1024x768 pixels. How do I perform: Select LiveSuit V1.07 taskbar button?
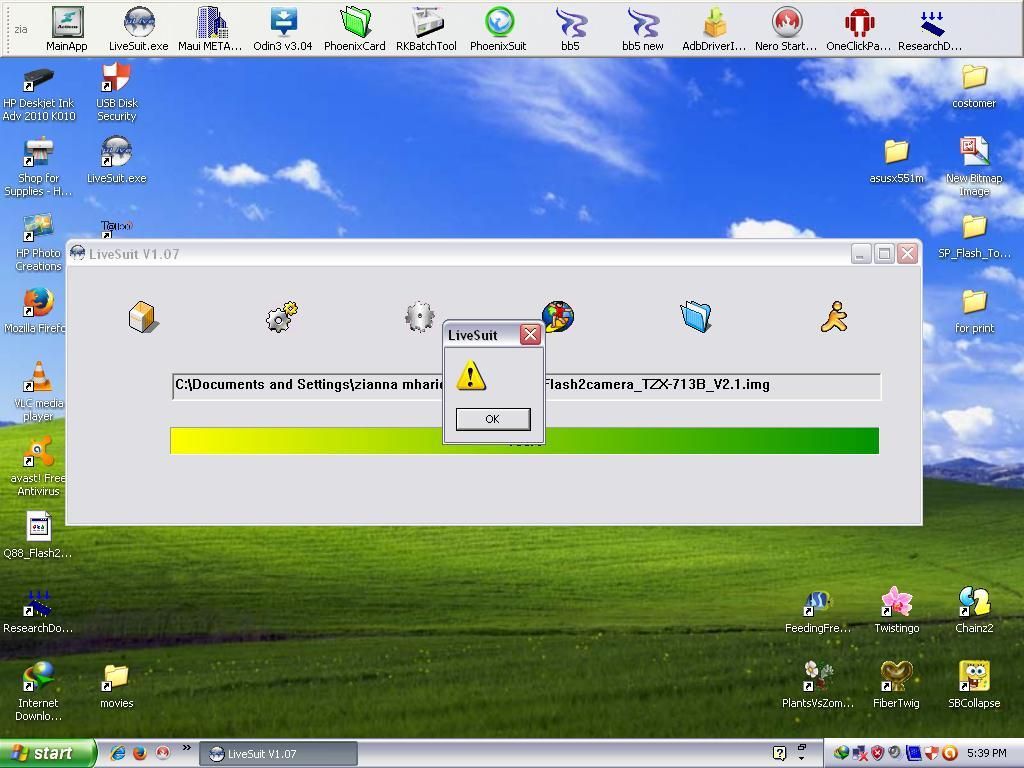[279, 754]
